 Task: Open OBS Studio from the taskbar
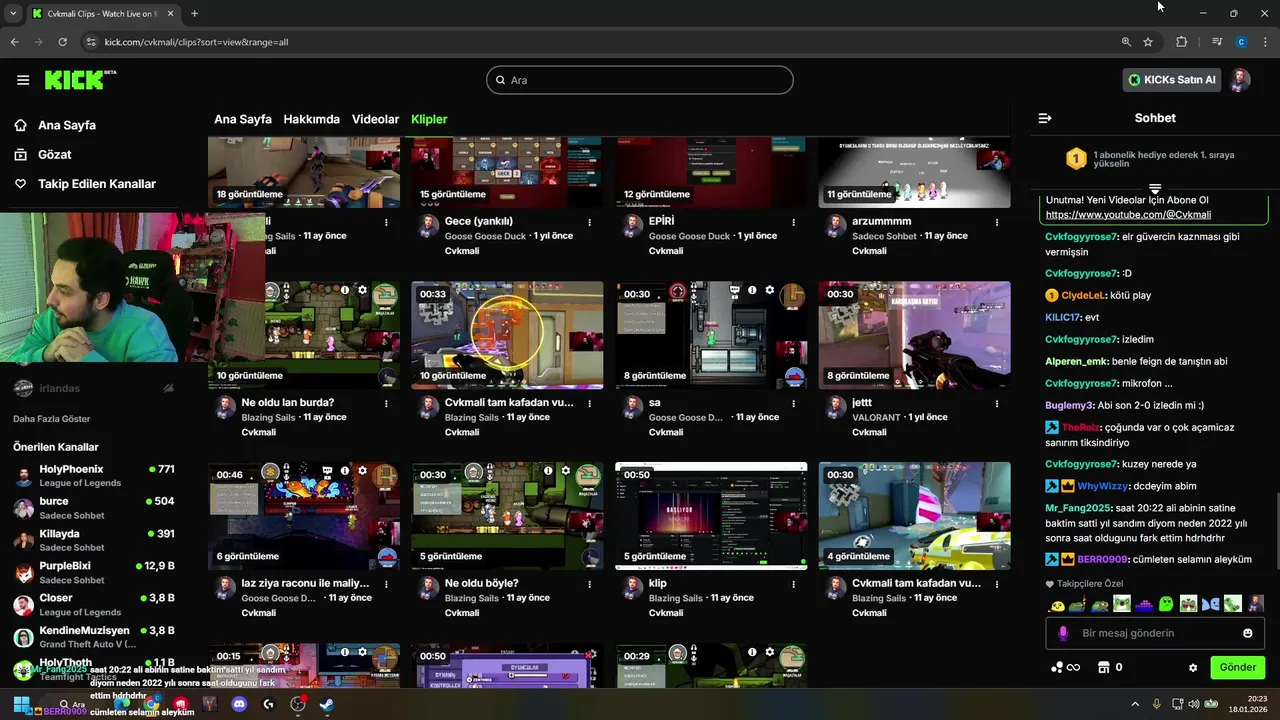(298, 704)
